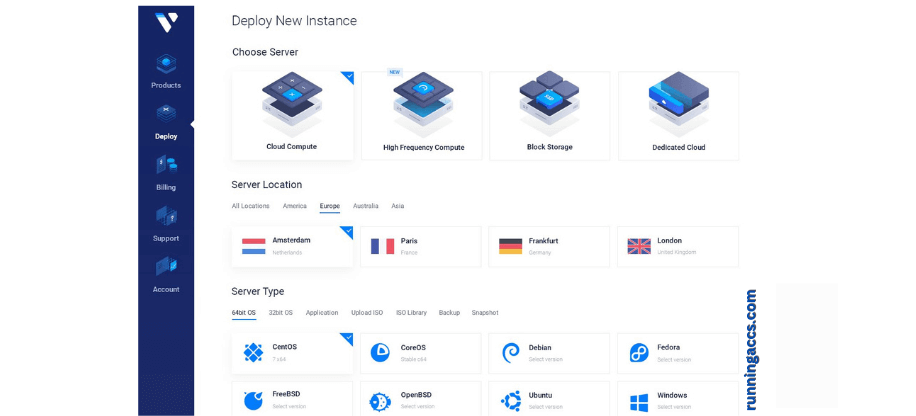Click the Block Storage card label

(x=550, y=147)
